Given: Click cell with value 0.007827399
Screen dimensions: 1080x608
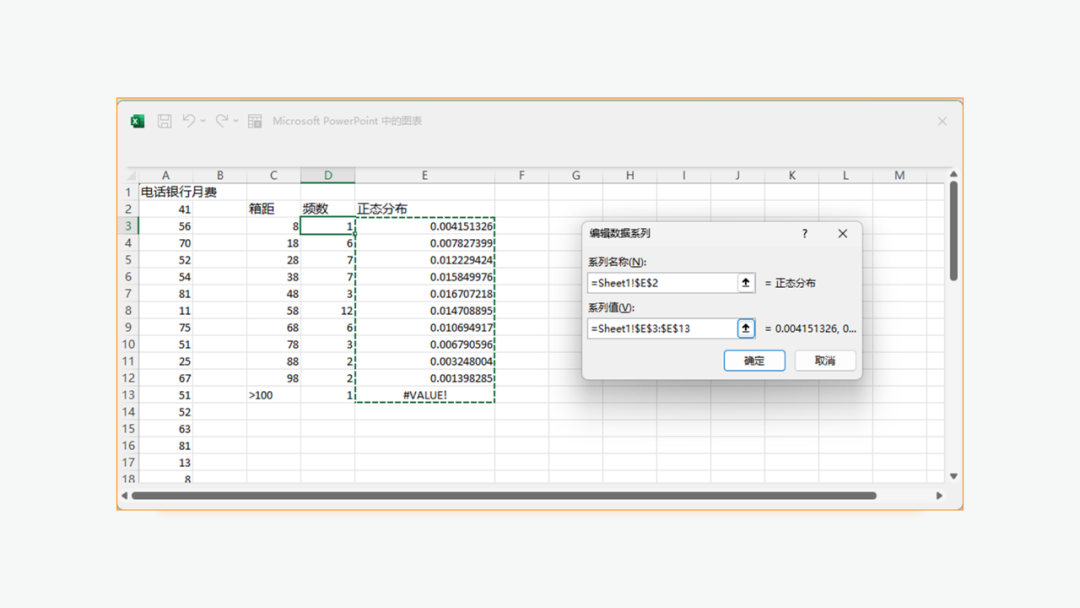Looking at the screenshot, I should pos(424,243).
